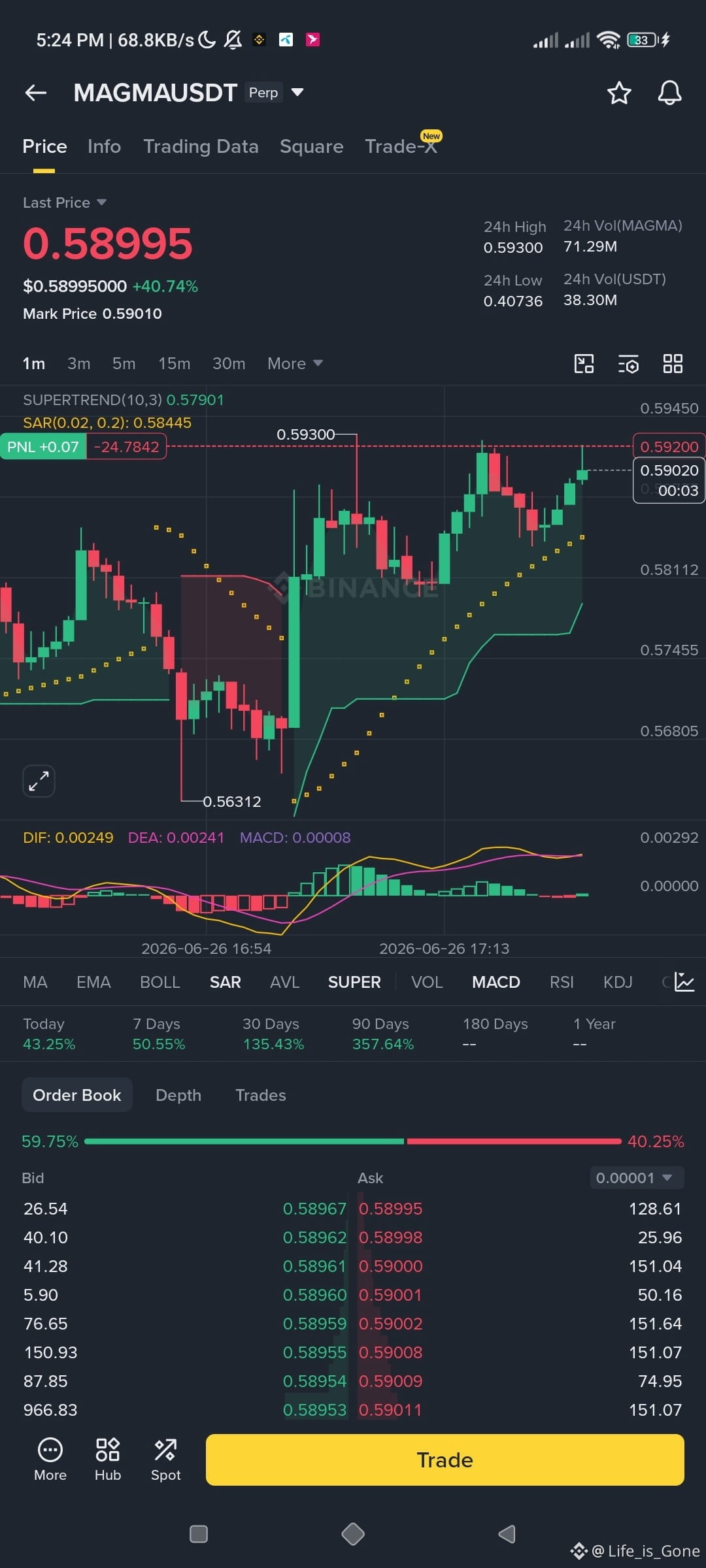Tap the current price 0.59020 countdown label

(x=669, y=480)
